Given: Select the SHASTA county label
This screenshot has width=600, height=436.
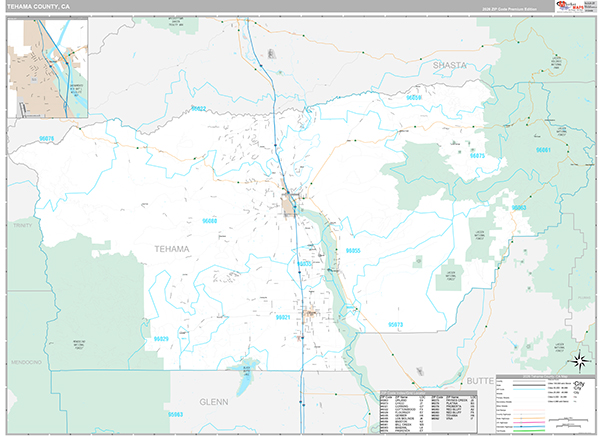Looking at the screenshot, I should click(449, 65).
